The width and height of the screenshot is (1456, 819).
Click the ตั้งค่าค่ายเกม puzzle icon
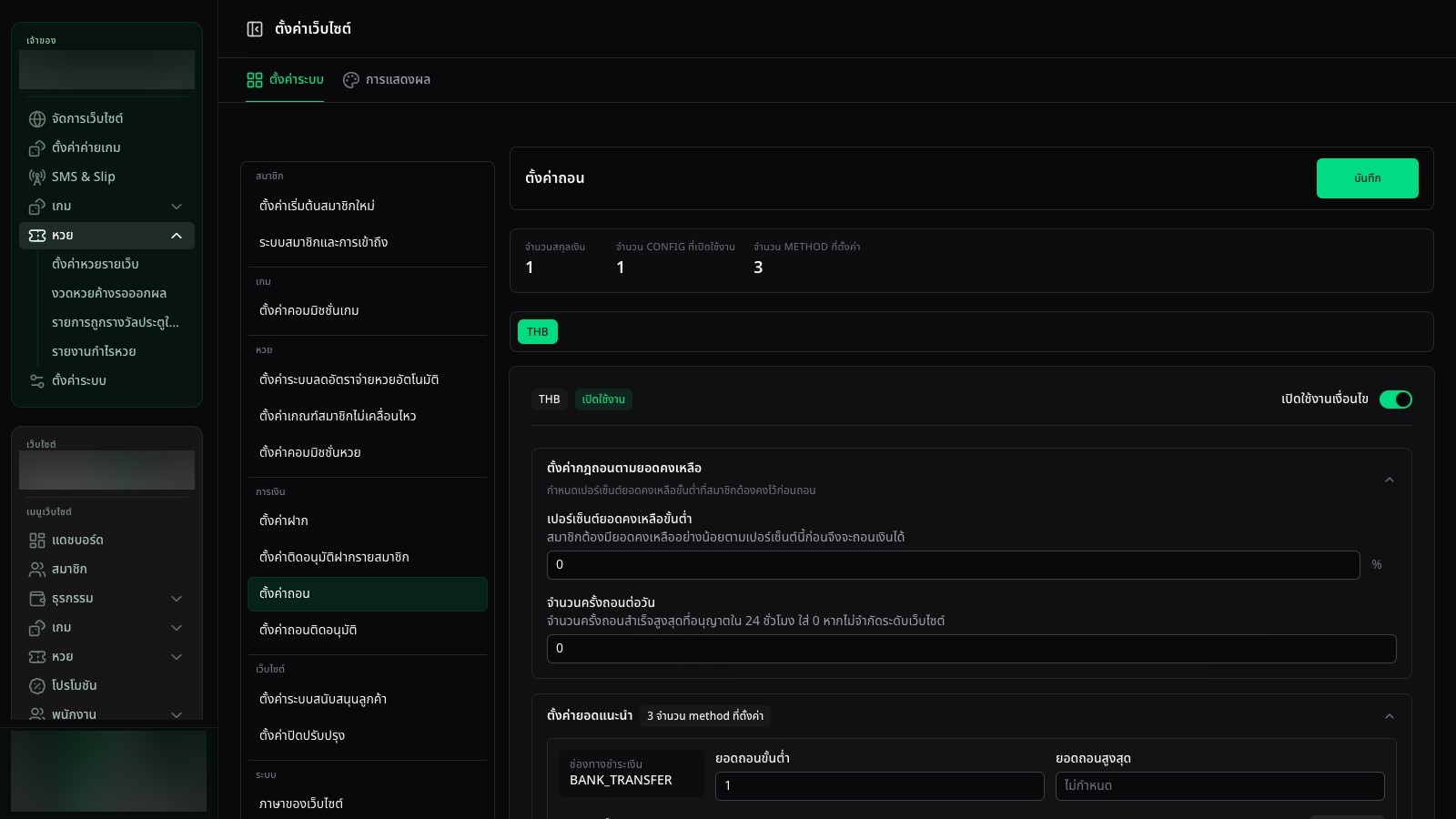37,148
